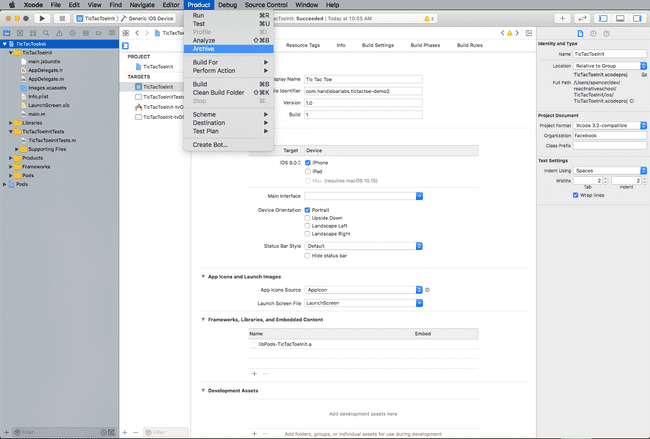Open the Debug menu in menu bar
This screenshot has height=439, width=650.
tap(227, 5)
